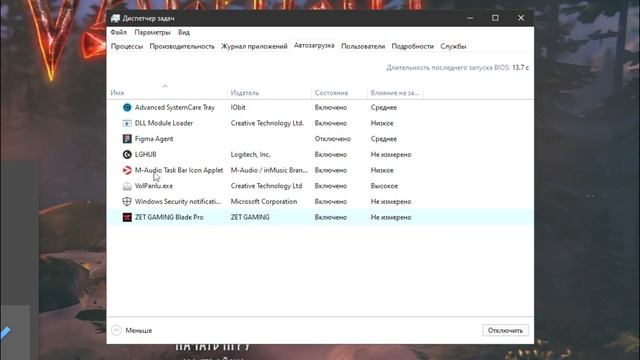The height and width of the screenshot is (360, 640).
Task: Sort by the Состояние column header
Action: 331,93
